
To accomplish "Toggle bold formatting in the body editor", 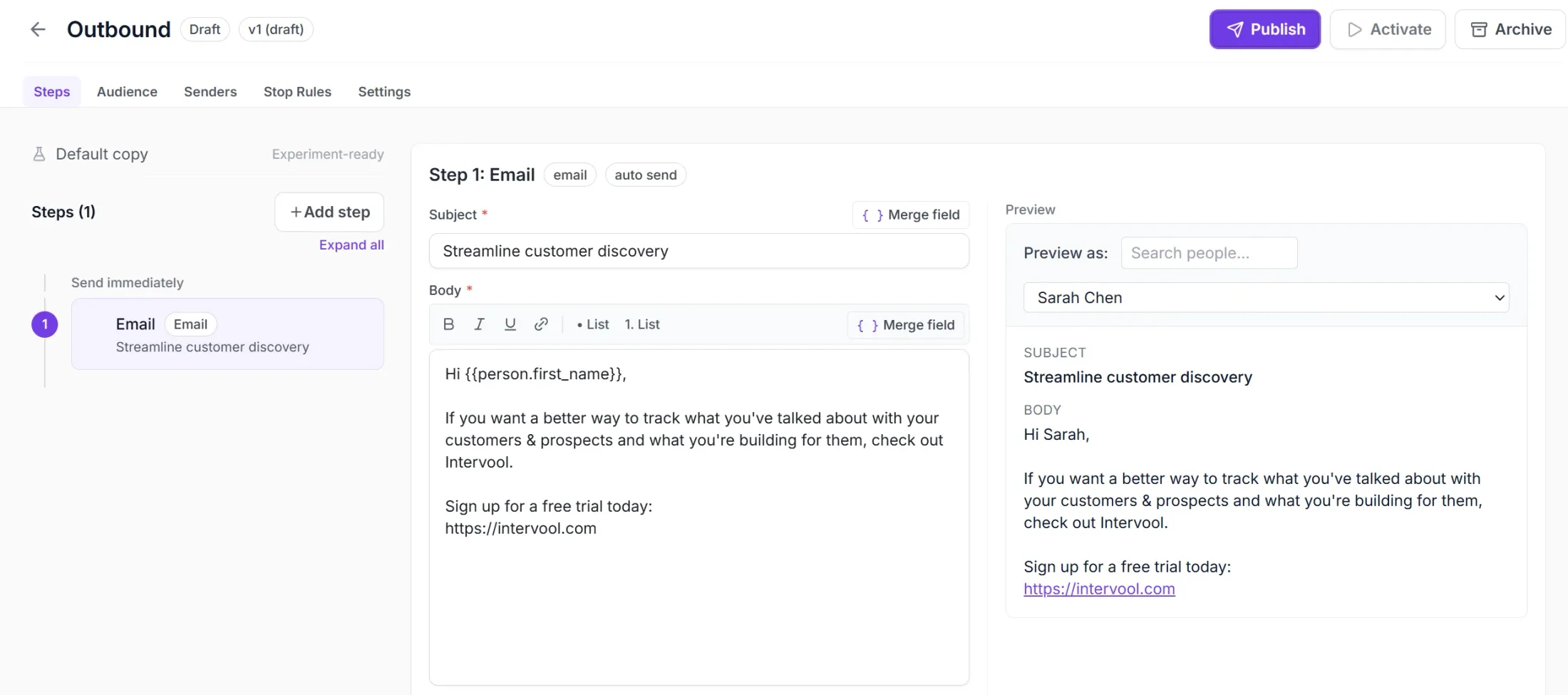I will [x=448, y=324].
